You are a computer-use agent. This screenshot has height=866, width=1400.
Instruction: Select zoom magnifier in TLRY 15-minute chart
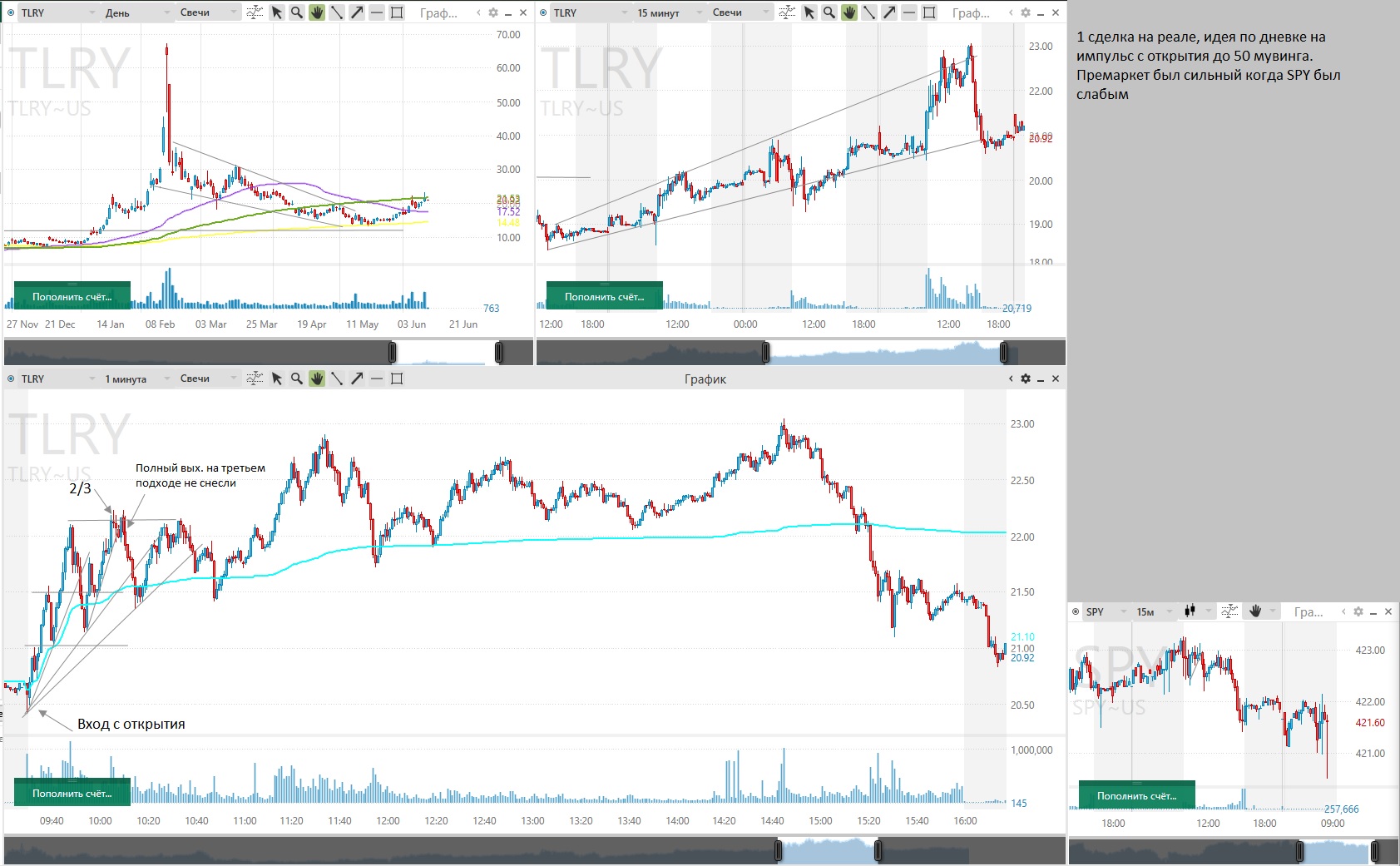(x=829, y=12)
